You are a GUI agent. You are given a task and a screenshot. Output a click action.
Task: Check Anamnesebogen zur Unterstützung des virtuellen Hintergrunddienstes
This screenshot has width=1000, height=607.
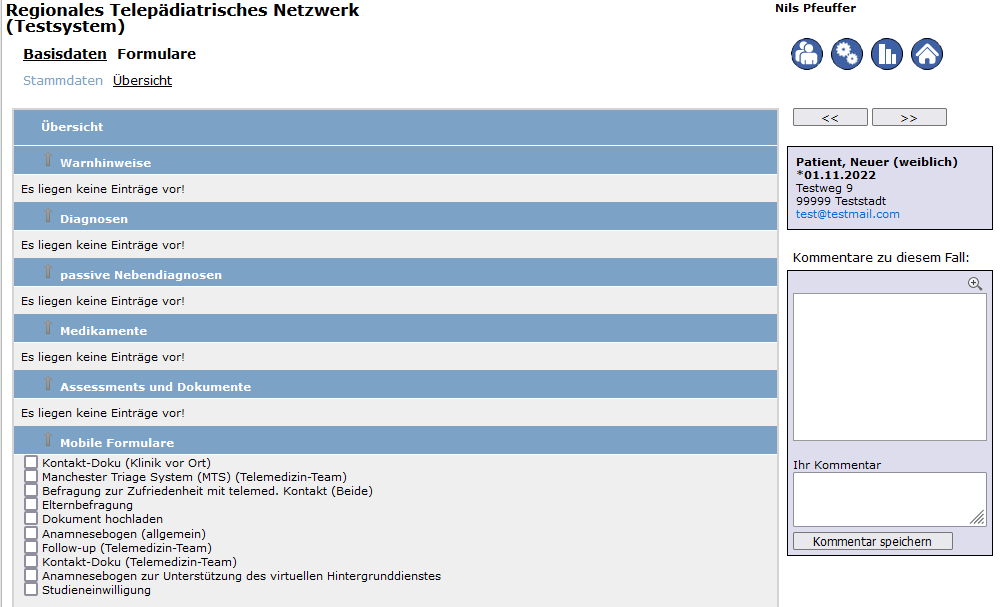31,574
